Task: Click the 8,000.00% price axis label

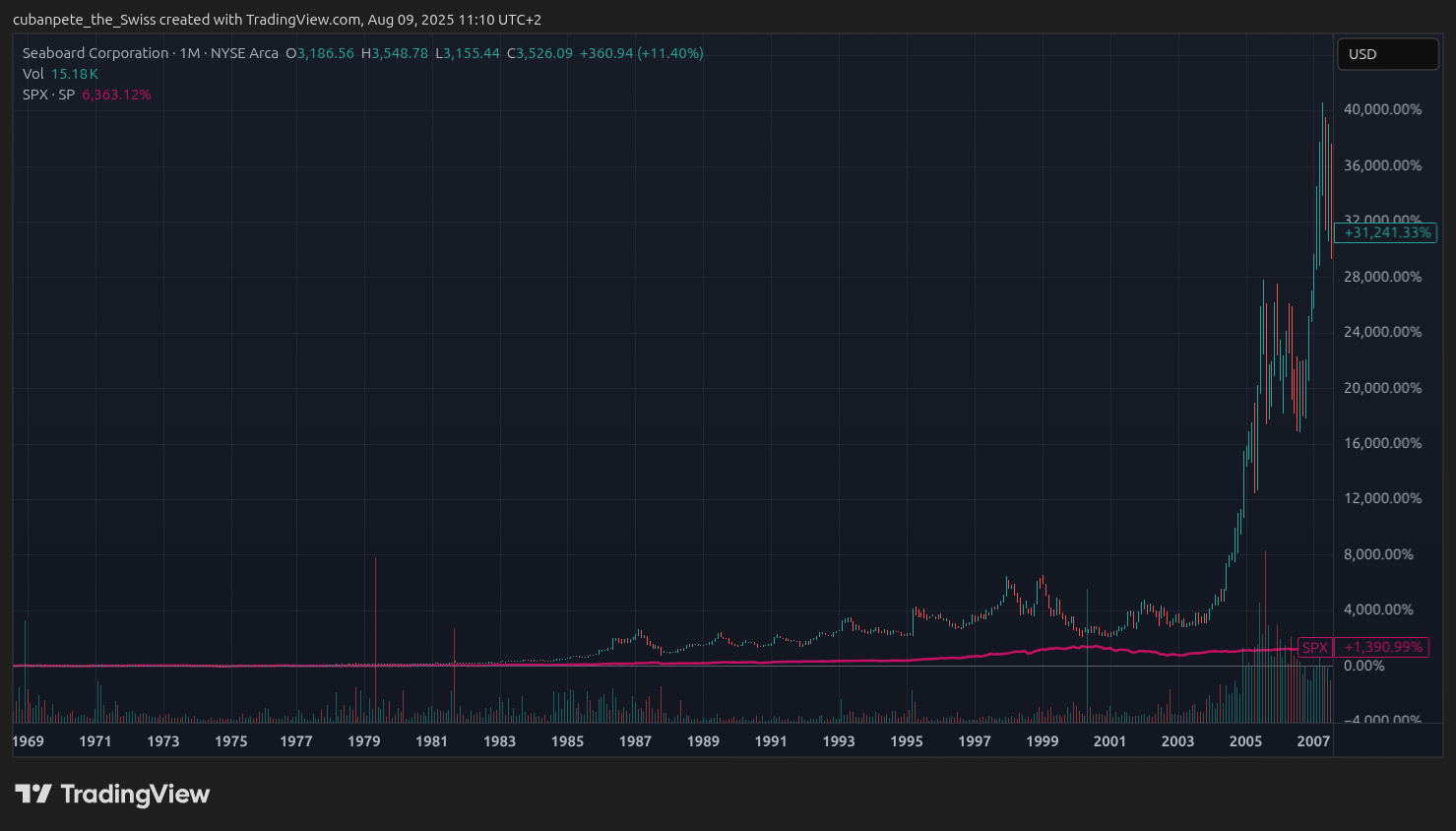Action: click(x=1378, y=554)
